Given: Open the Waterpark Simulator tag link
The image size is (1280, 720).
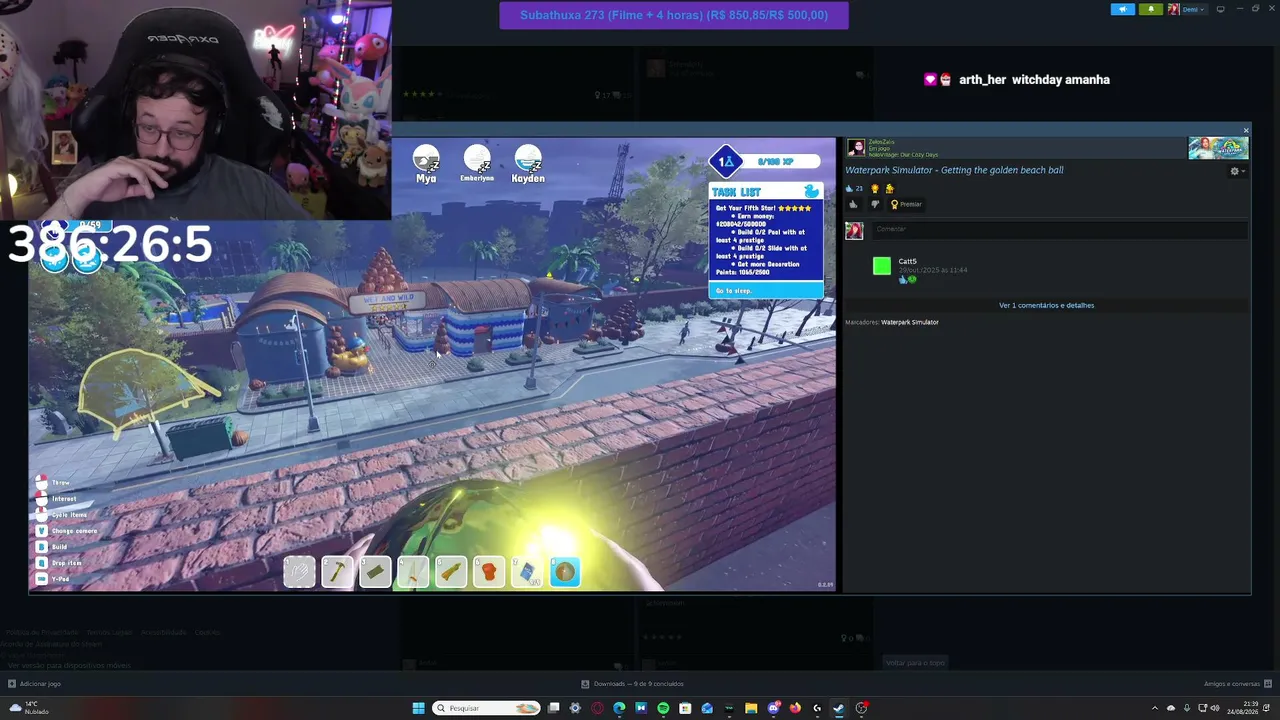Looking at the screenshot, I should point(910,322).
